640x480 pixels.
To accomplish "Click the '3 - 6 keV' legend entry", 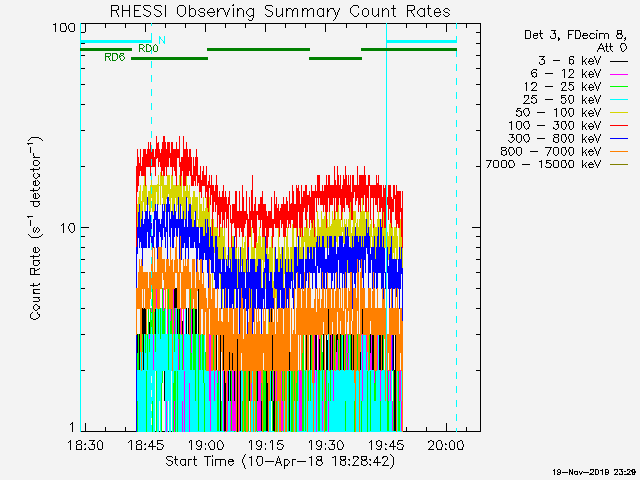I will click(x=569, y=60).
